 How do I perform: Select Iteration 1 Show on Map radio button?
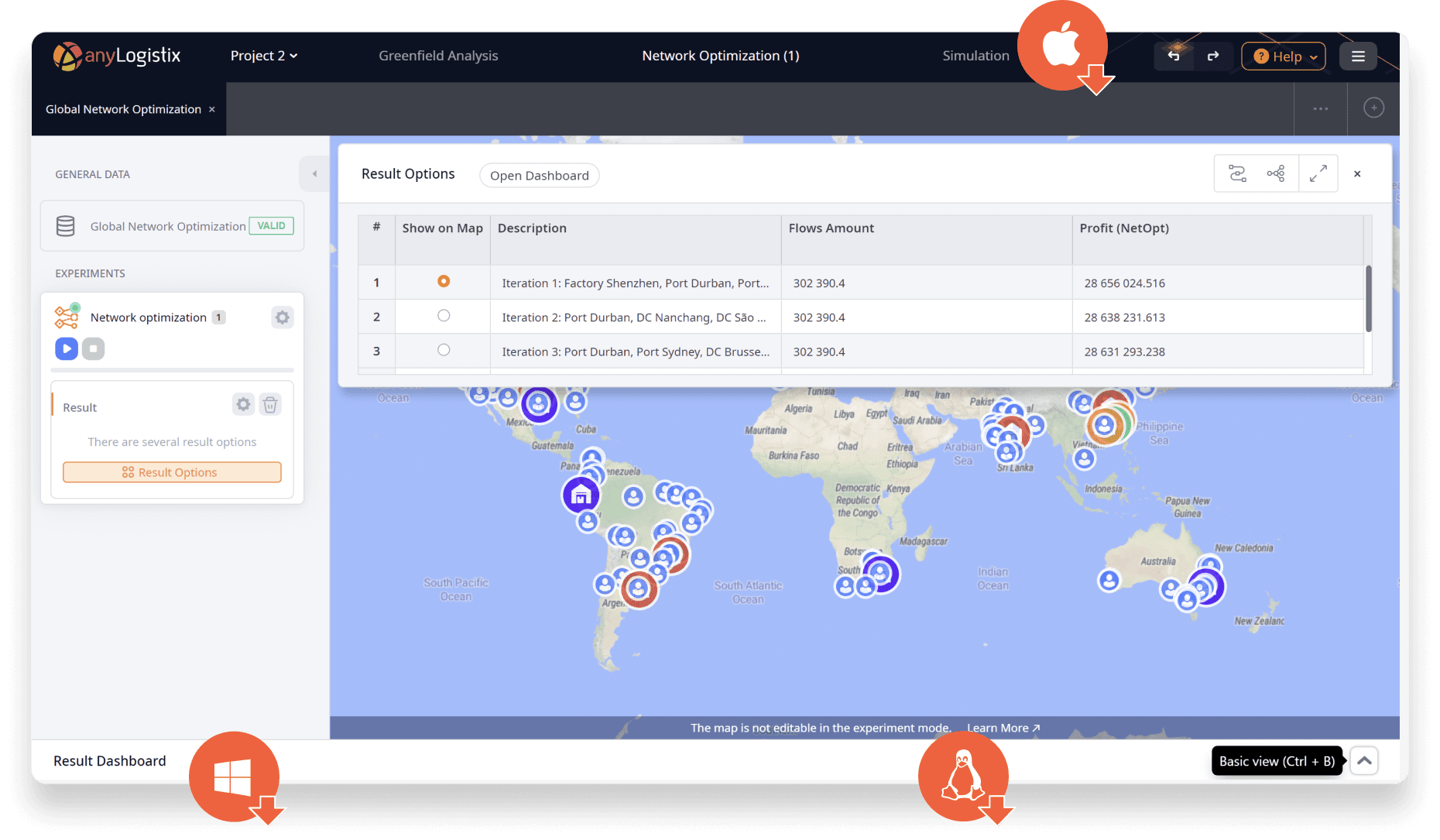(443, 282)
